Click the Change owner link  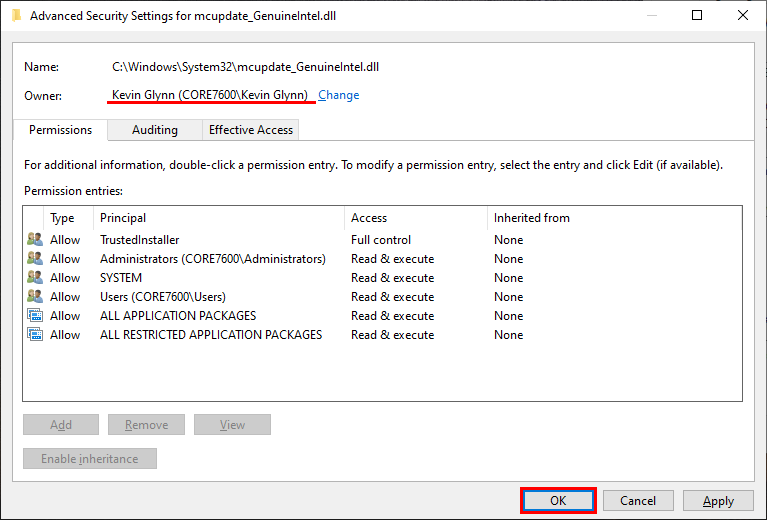(338, 95)
